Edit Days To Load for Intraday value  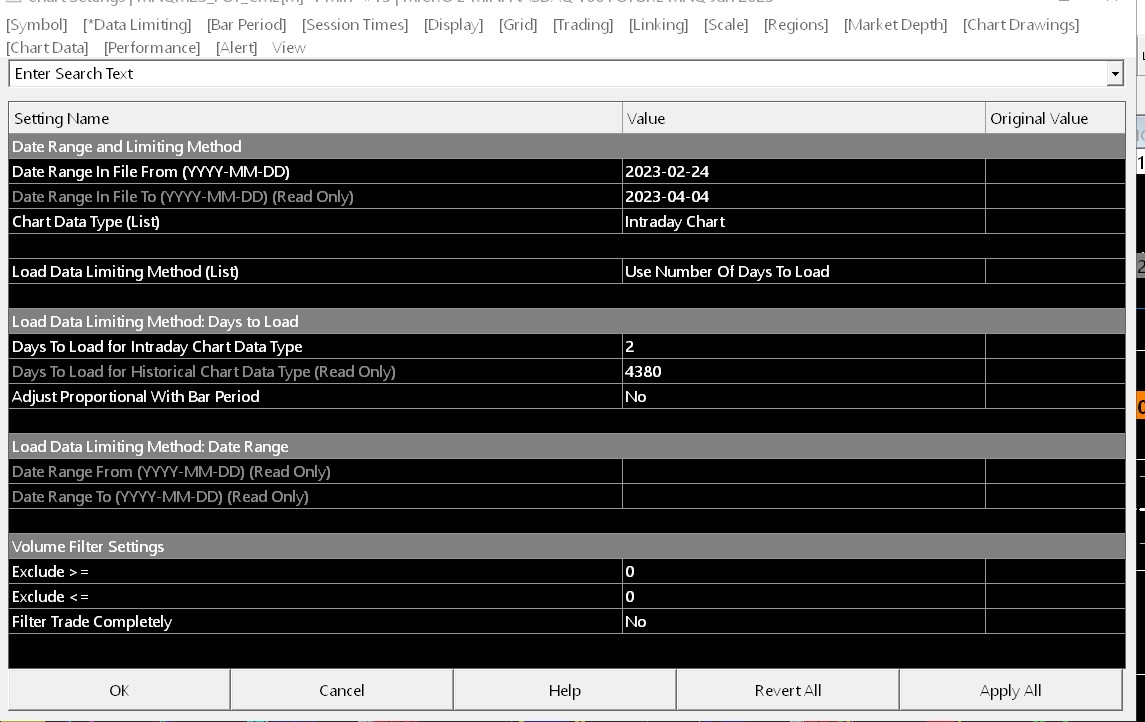(803, 347)
